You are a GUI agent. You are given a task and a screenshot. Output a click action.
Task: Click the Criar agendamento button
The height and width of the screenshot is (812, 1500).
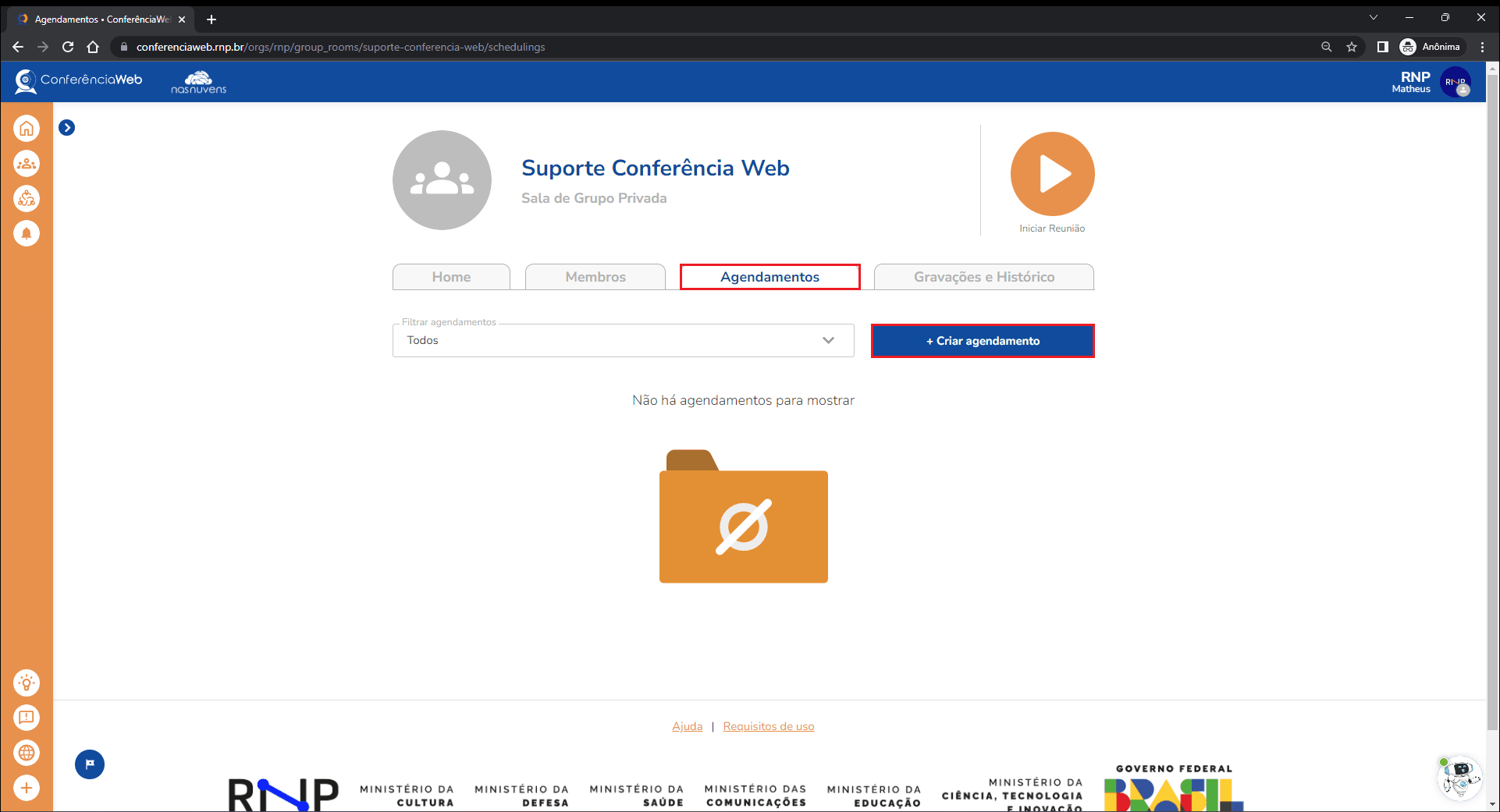983,341
